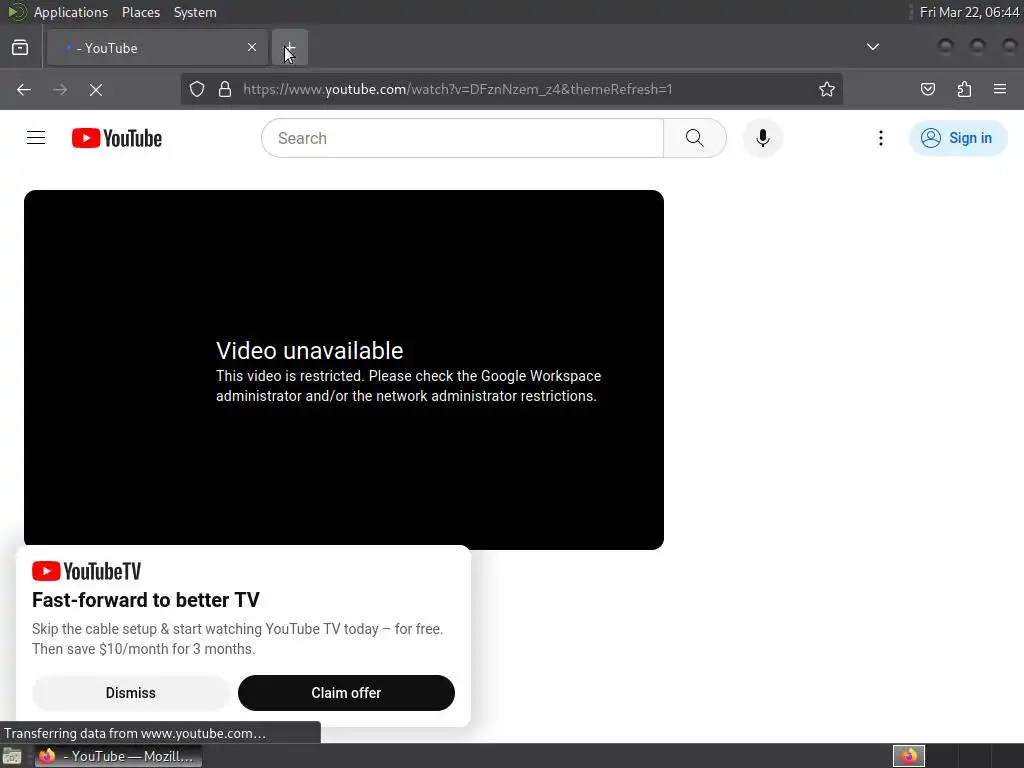This screenshot has width=1024, height=768.
Task: Click the YouTube logo
Action: [117, 138]
